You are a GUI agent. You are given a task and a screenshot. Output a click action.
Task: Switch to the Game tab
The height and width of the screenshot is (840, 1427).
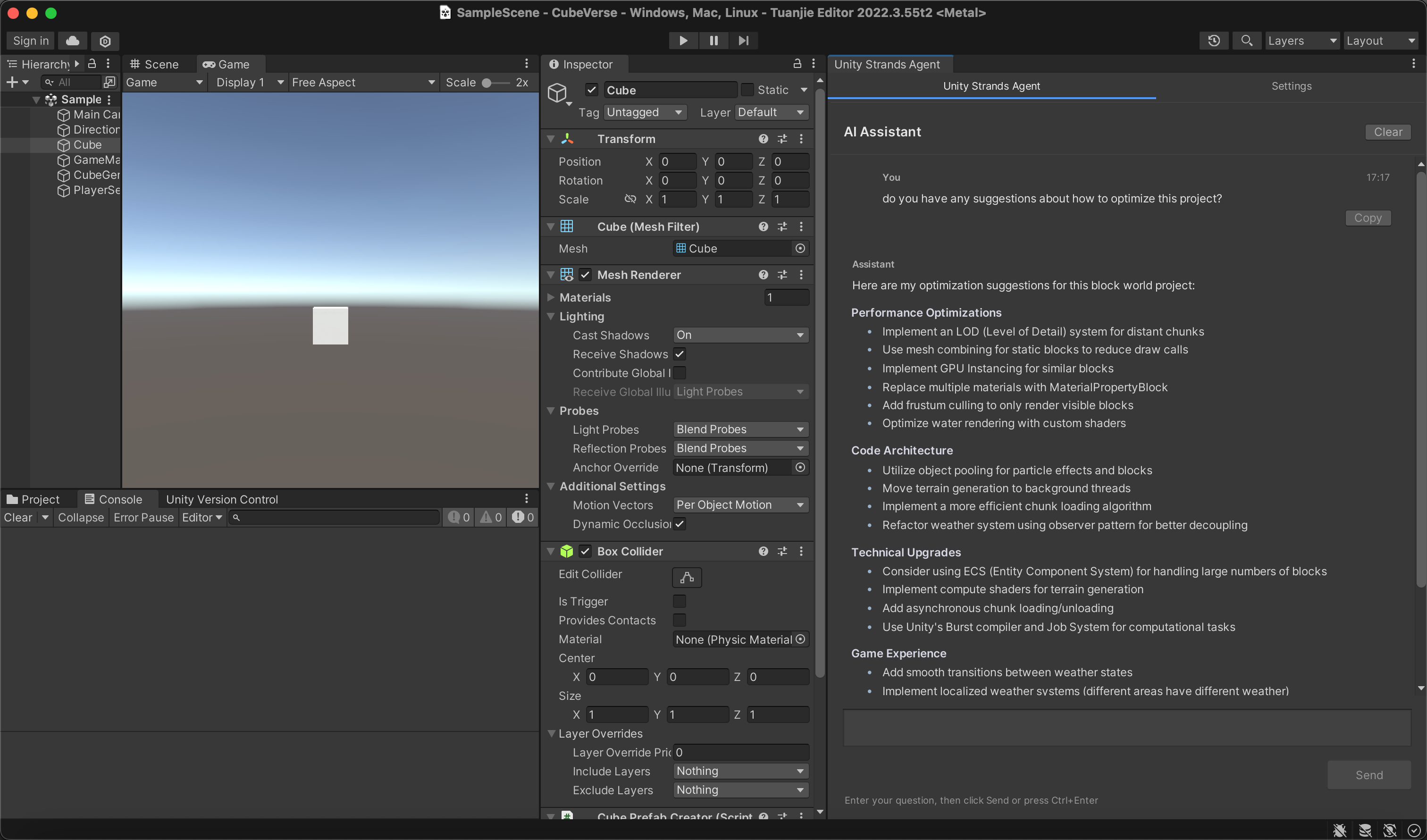[x=229, y=64]
